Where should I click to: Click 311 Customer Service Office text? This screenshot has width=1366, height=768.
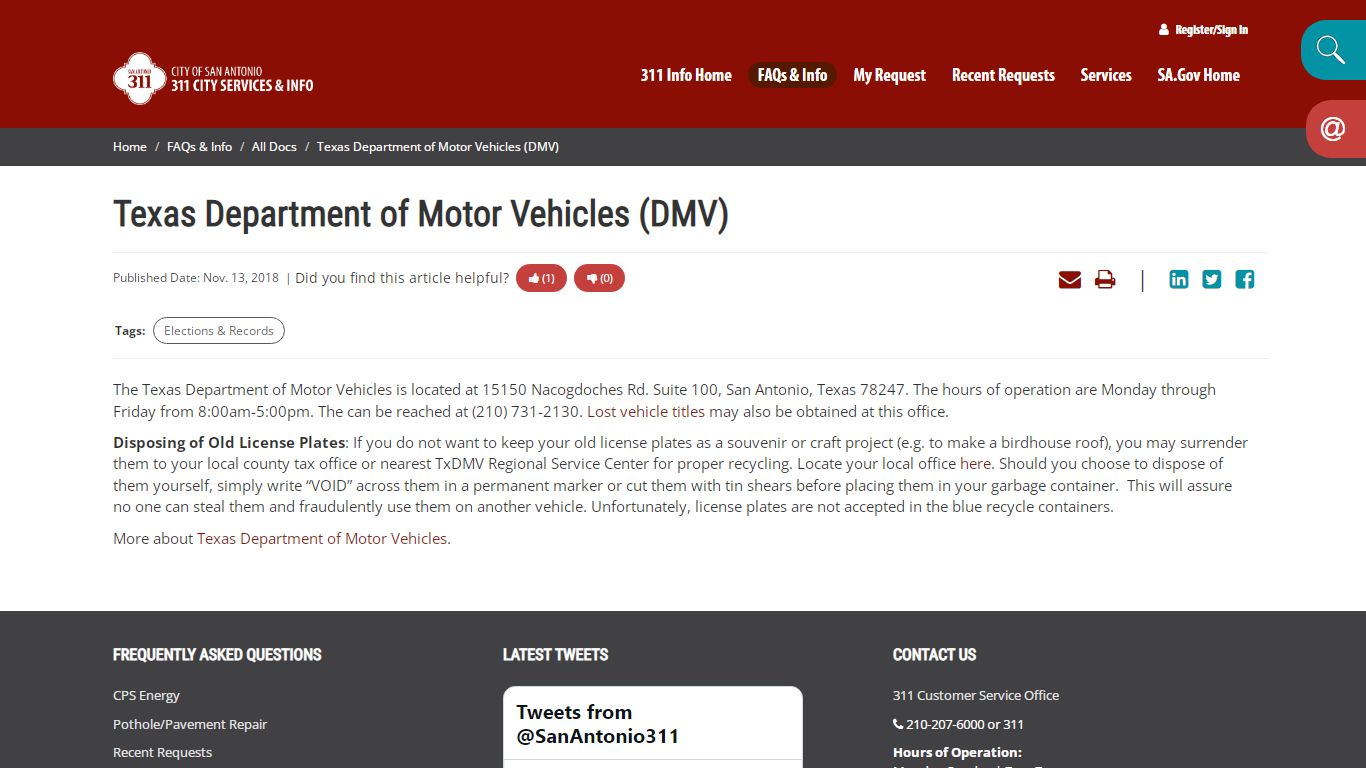coord(976,695)
